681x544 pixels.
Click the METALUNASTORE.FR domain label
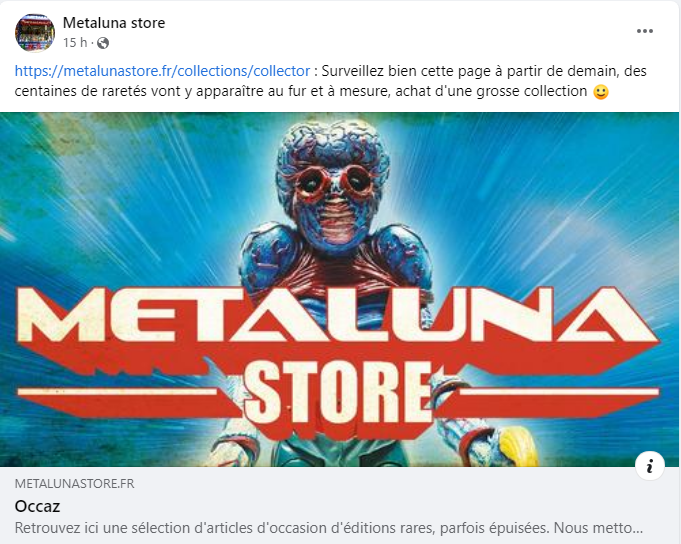click(75, 484)
